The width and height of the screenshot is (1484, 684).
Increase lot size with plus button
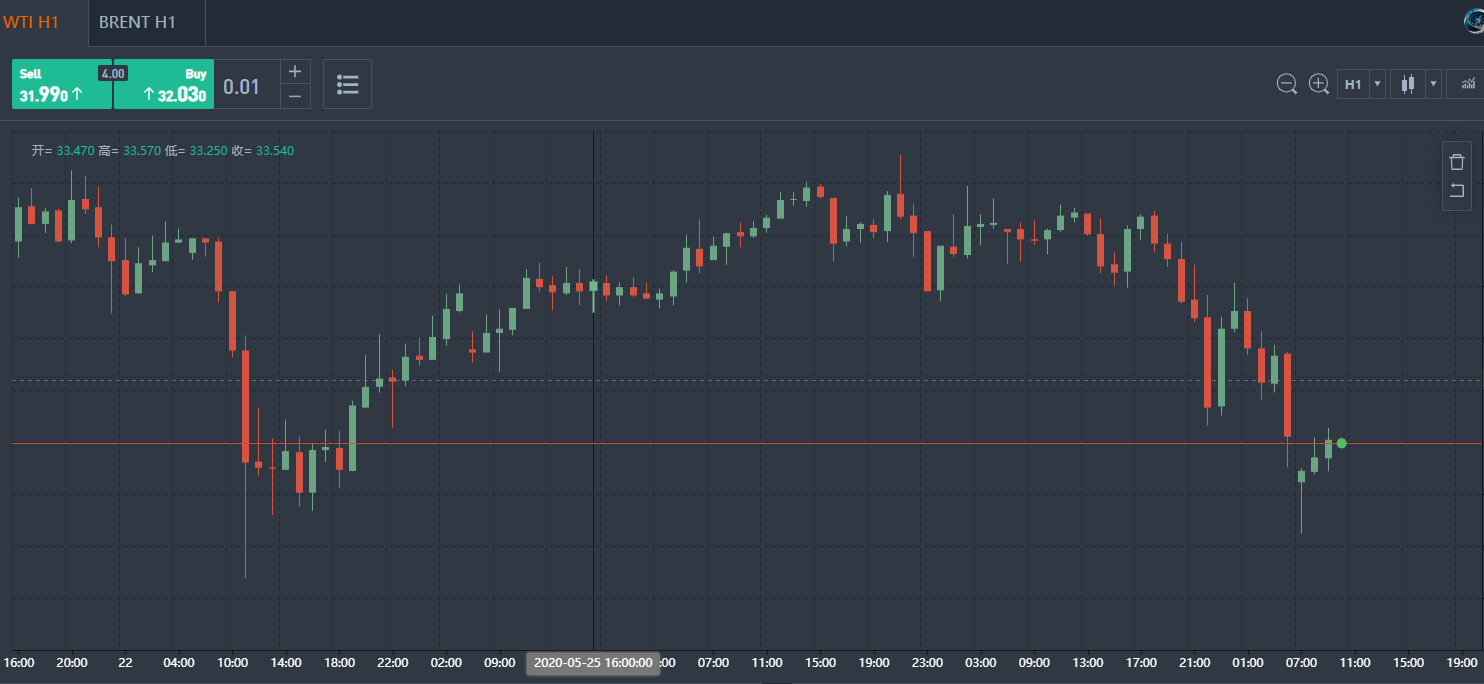point(294,72)
